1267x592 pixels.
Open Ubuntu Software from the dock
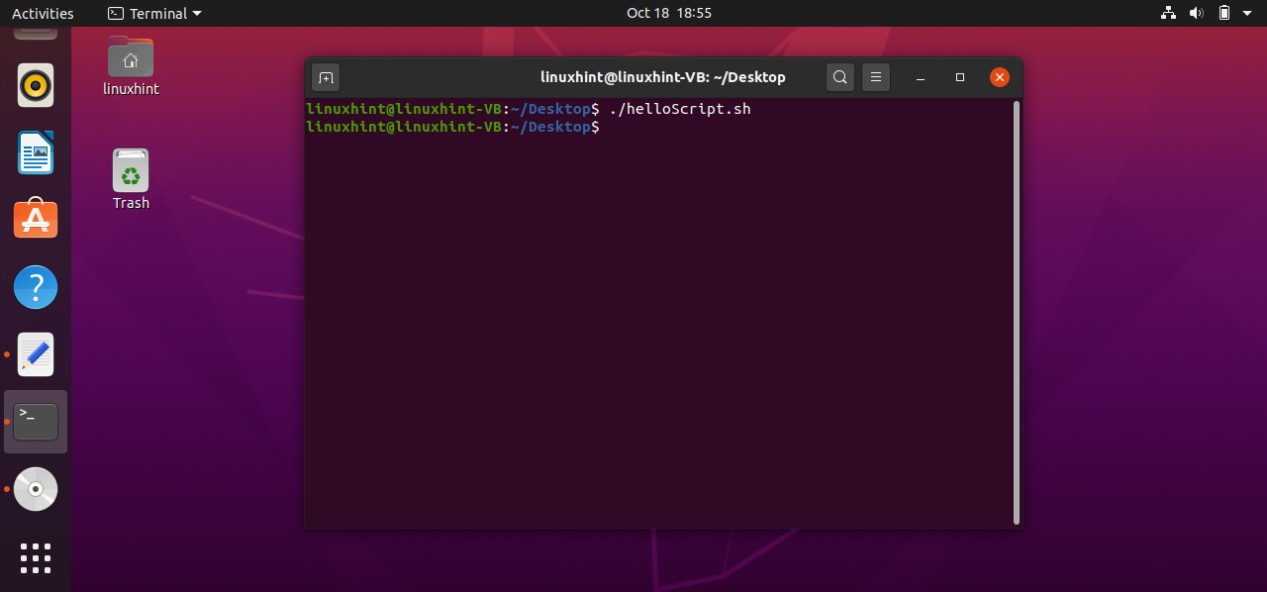pyautogui.click(x=36, y=219)
